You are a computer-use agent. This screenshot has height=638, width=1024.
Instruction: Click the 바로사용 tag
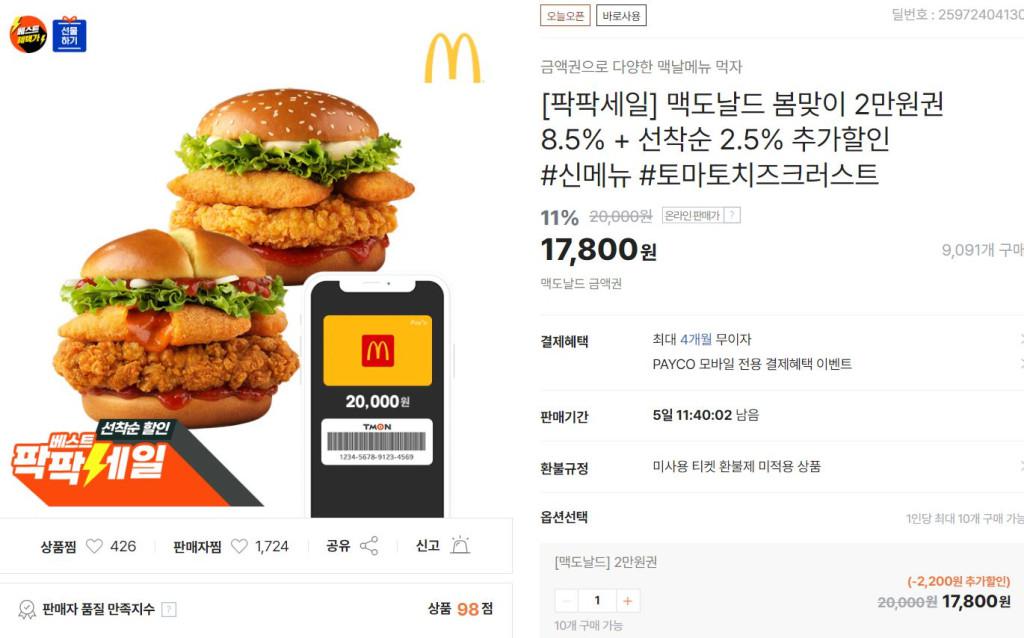621,16
